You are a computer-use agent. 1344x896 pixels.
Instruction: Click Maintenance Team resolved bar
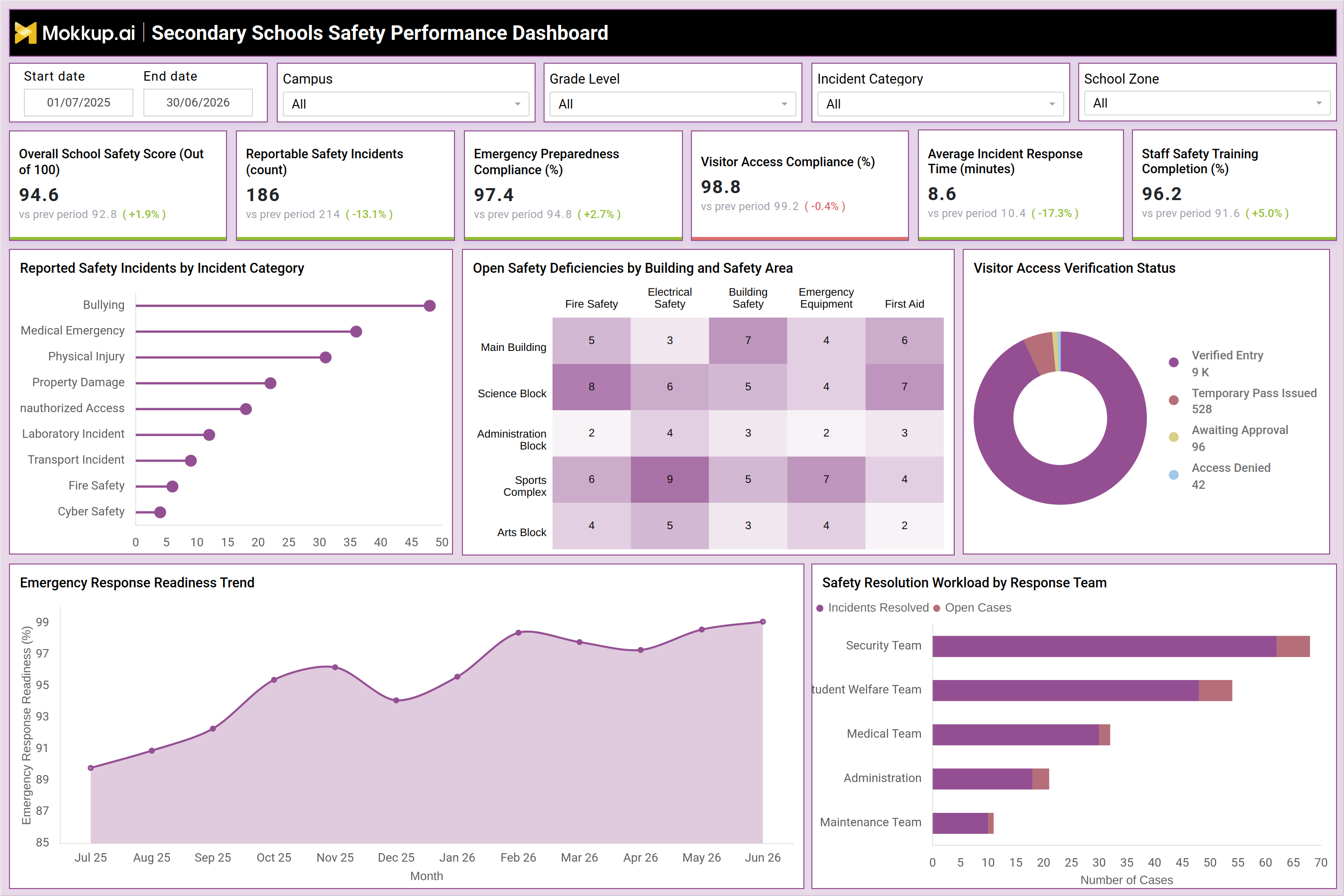(x=961, y=823)
